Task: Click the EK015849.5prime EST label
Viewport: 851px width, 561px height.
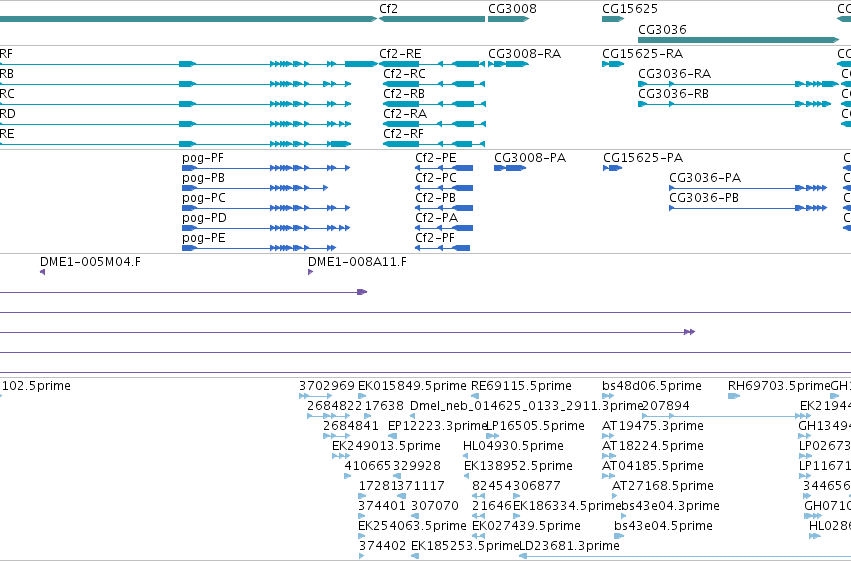Action: pos(412,386)
